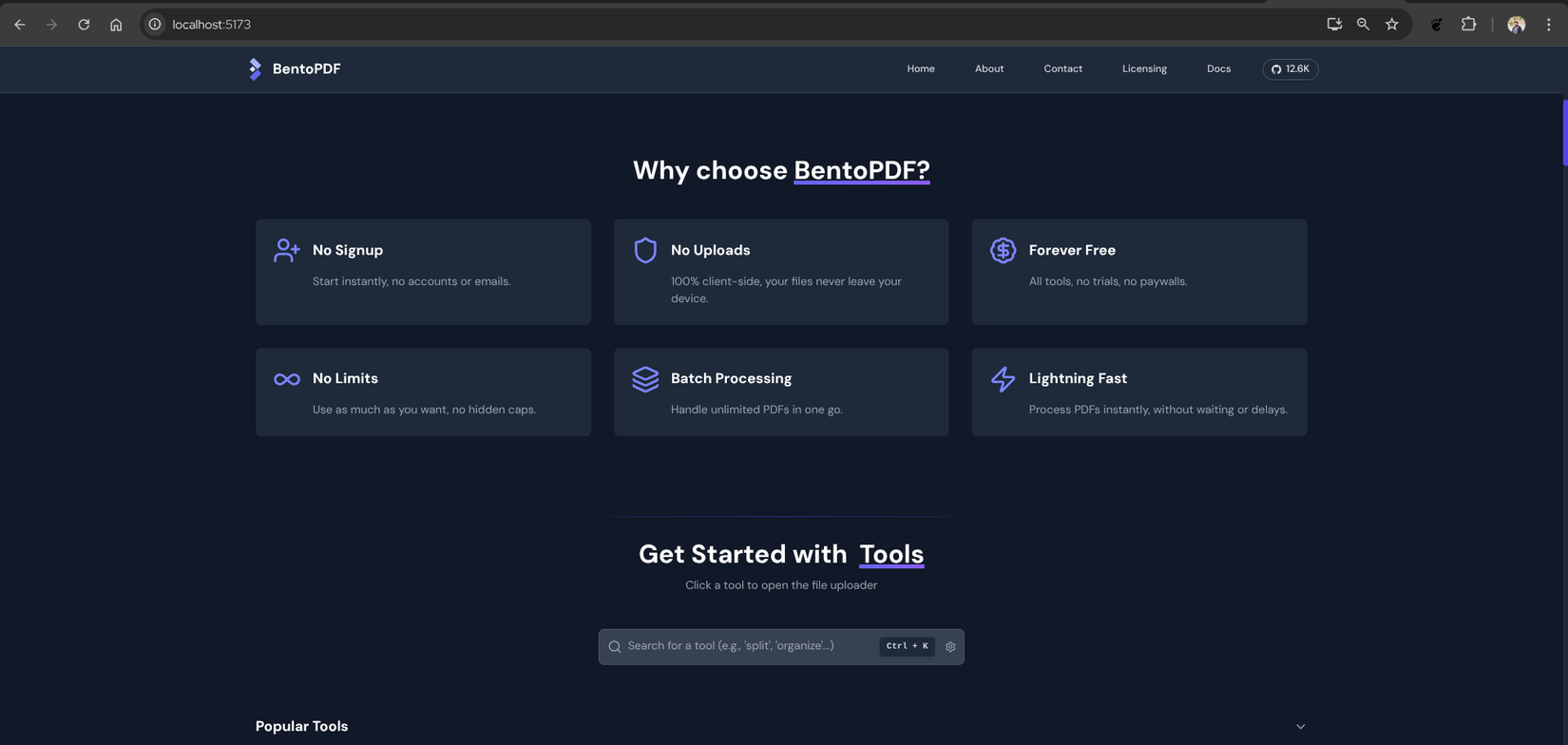Reload the page with refresh icon
The height and width of the screenshot is (745, 1568).
pyautogui.click(x=84, y=25)
